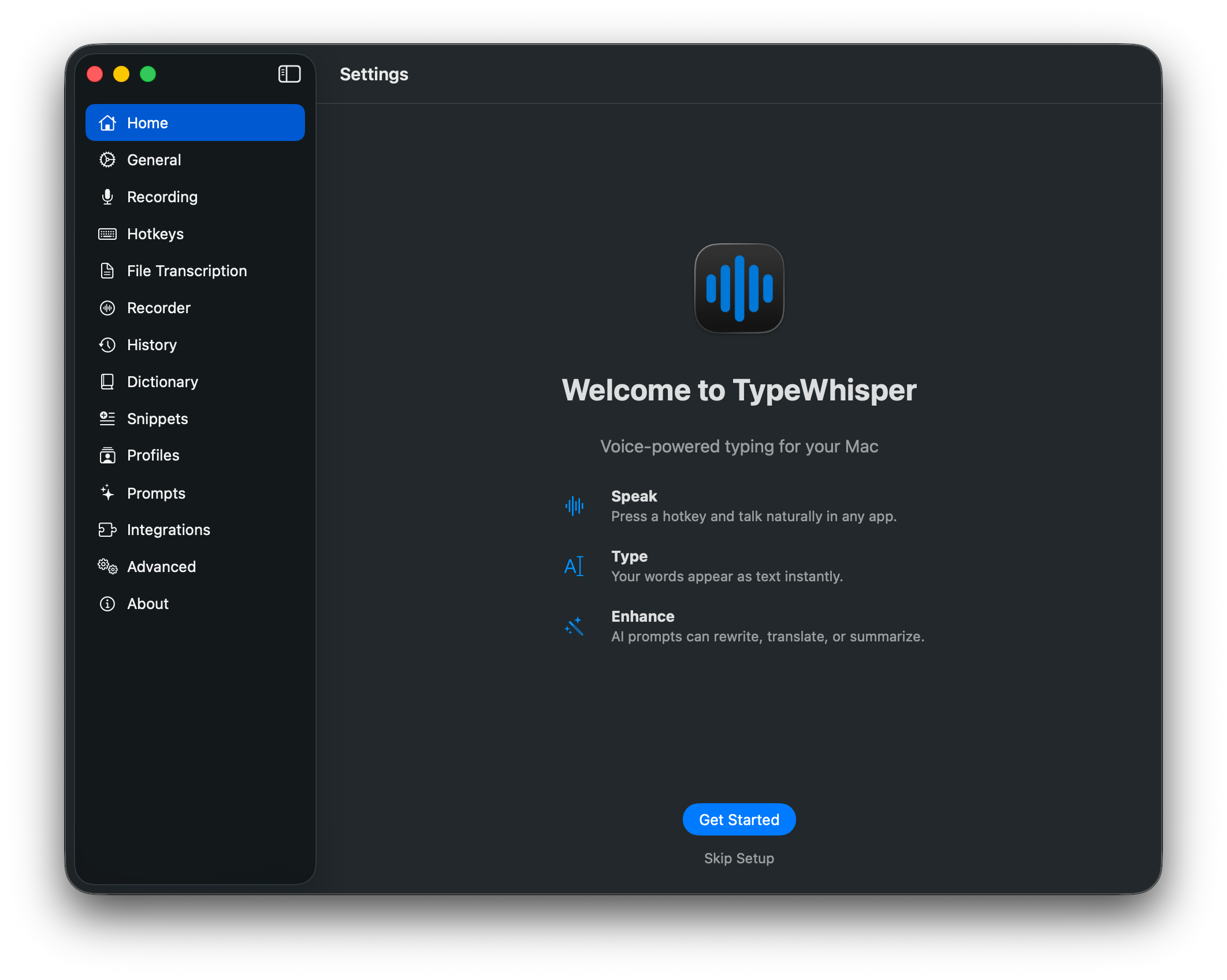Select the Recording microphone icon in sidebar

(107, 196)
